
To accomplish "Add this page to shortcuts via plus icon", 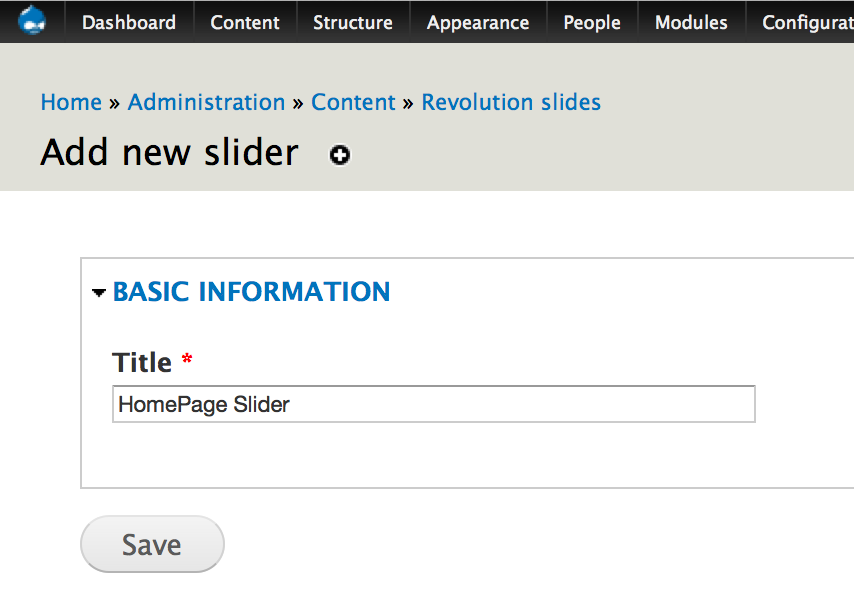I will (340, 155).
